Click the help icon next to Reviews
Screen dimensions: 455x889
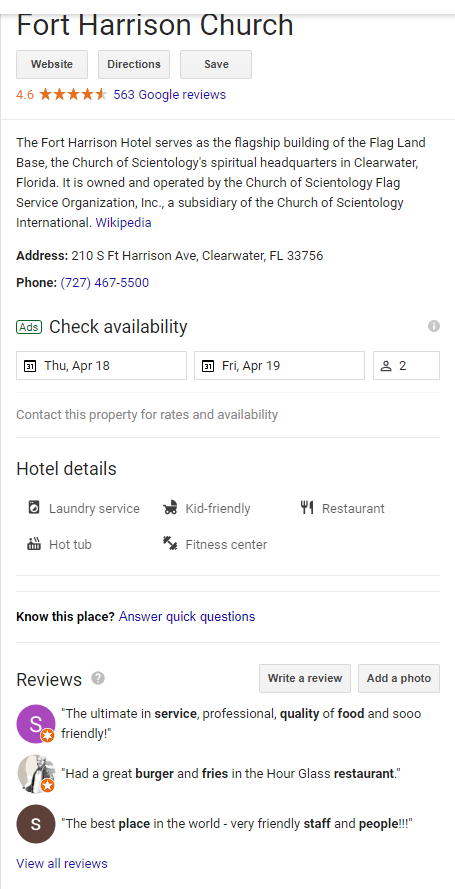tap(98, 678)
